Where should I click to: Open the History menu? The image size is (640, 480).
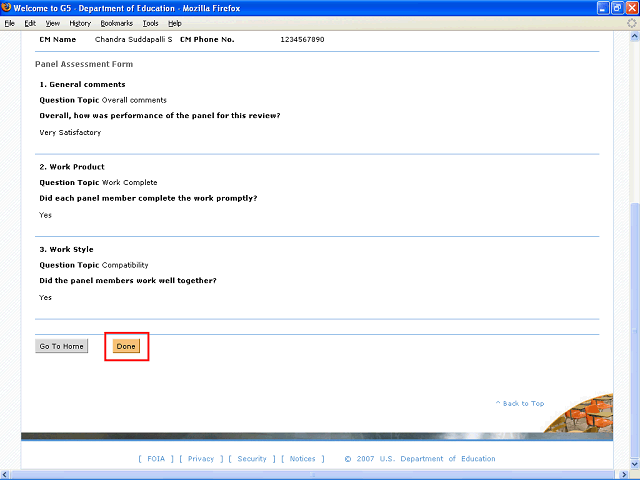(80, 24)
